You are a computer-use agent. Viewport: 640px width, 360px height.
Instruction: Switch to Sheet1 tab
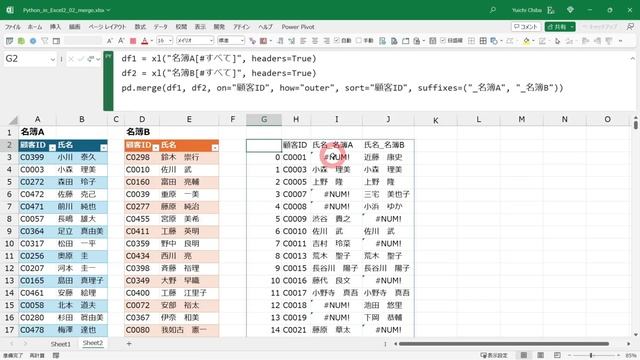[x=60, y=344]
